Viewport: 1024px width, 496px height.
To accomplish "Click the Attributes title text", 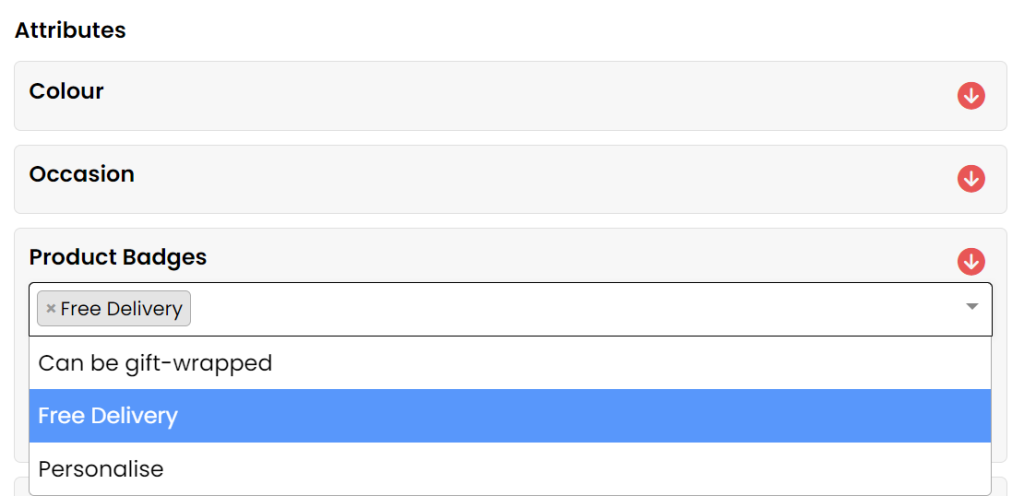I will click(x=70, y=30).
